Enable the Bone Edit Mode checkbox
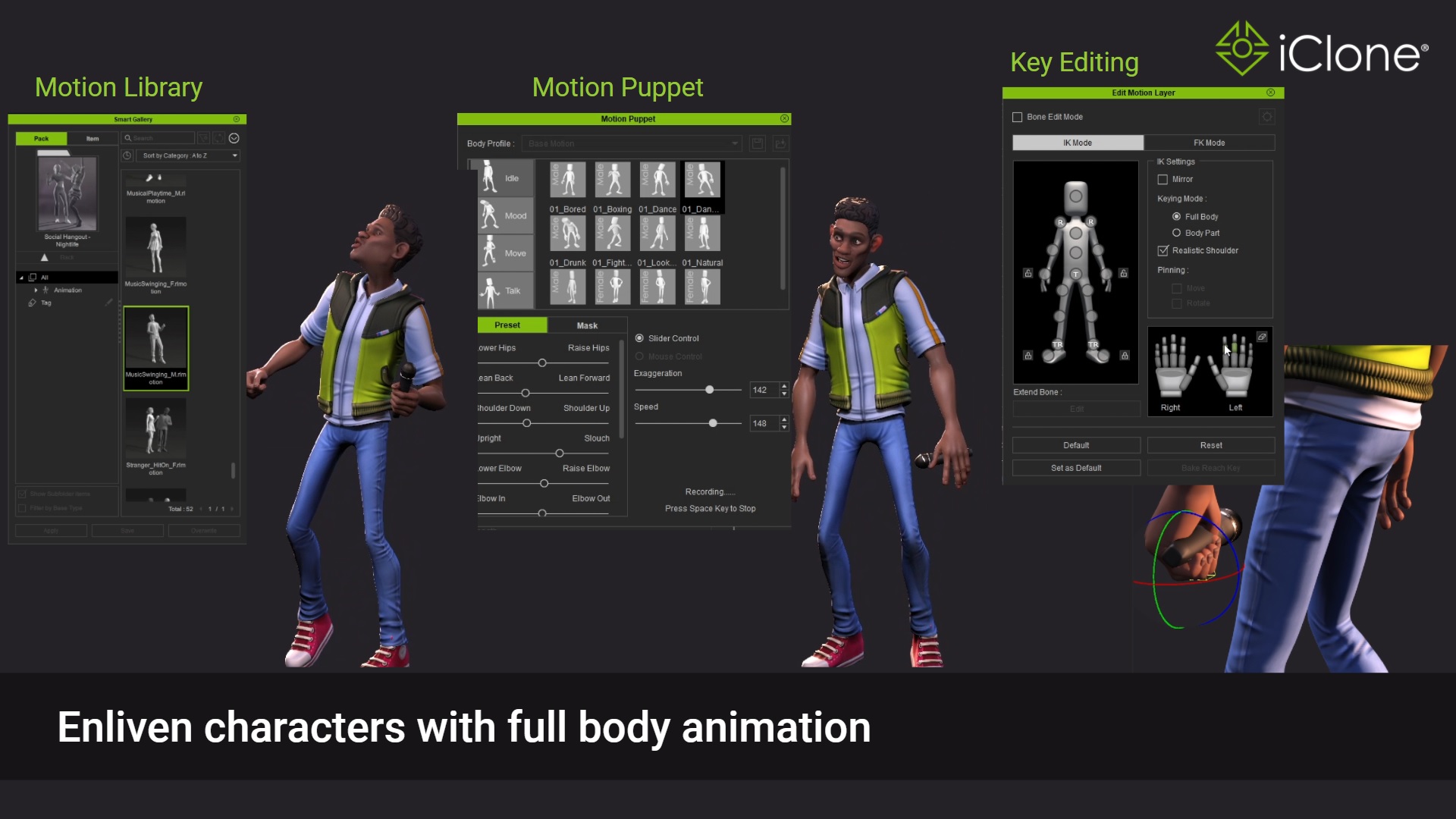This screenshot has width=1456, height=819. (1017, 117)
